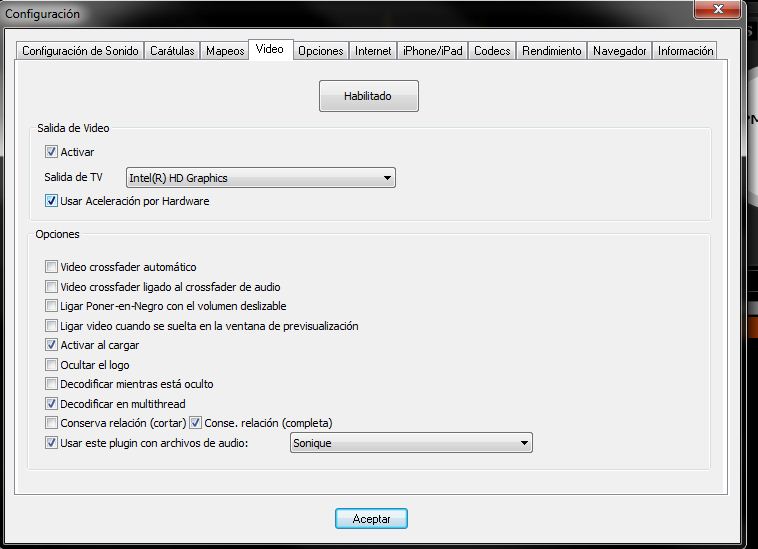Viewport: 758px width, 549px height.
Task: Toggle the Activar checkbox under Salida de Video
Action: [x=51, y=152]
